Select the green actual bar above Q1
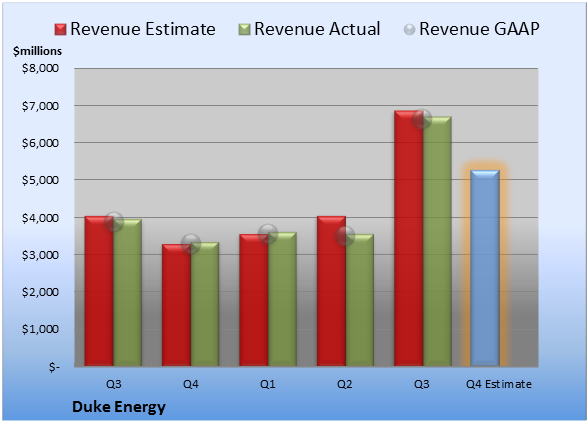 pos(282,299)
